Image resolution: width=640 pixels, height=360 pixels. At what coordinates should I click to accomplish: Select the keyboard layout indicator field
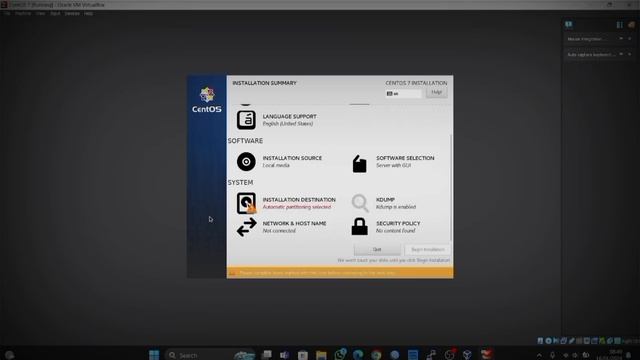[403, 93]
